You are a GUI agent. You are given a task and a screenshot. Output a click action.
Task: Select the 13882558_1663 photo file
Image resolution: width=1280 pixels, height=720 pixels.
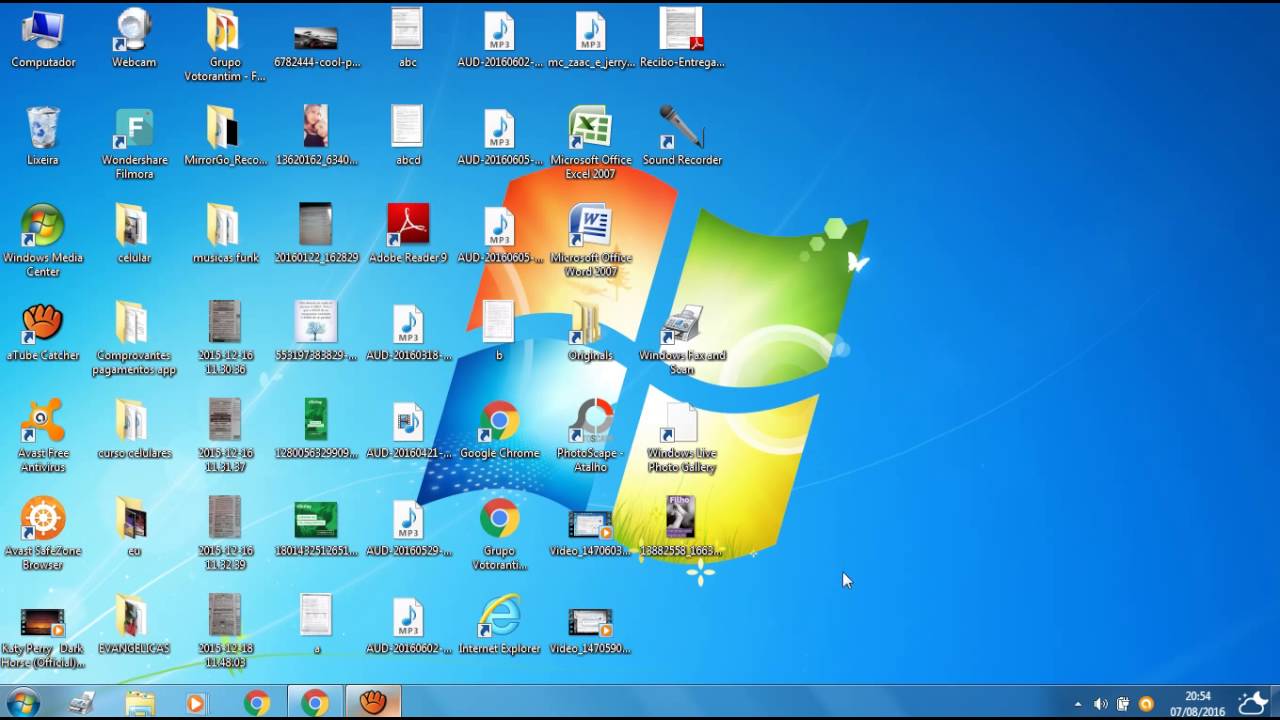682,526
